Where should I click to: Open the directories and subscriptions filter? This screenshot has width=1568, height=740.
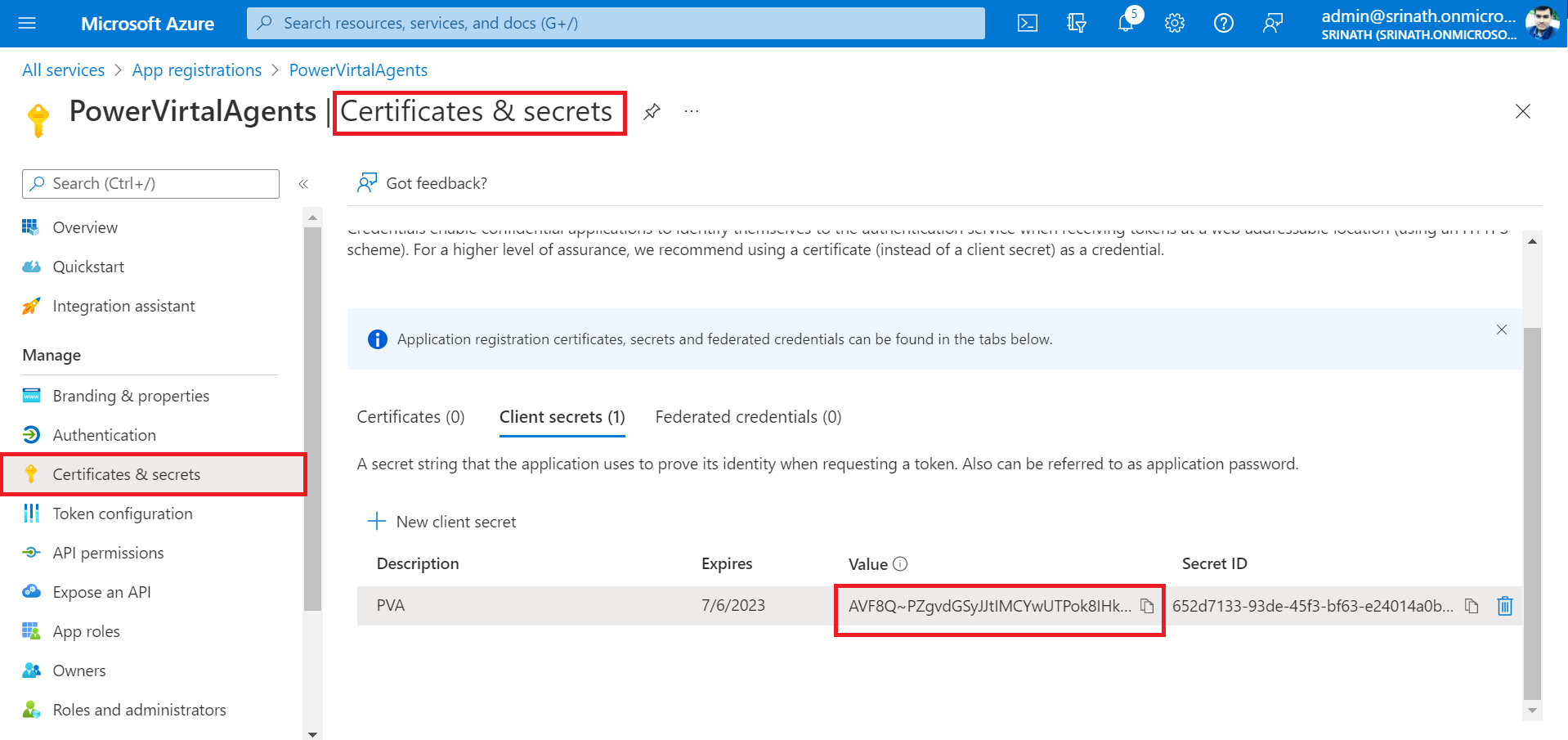click(1076, 24)
